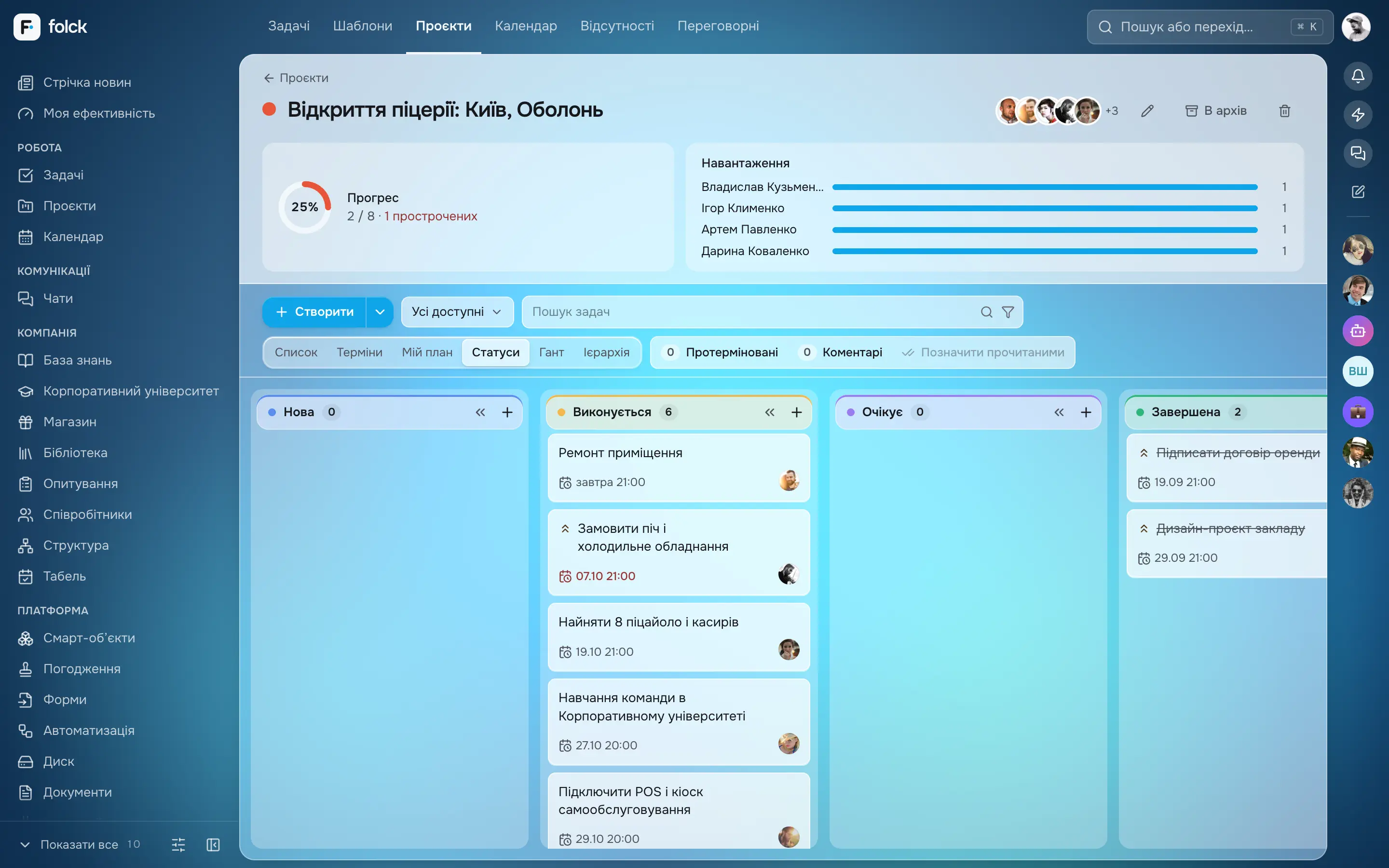The image size is (1389, 868).
Task: Open the Ремонт приміщення task card
Action: coord(679,467)
